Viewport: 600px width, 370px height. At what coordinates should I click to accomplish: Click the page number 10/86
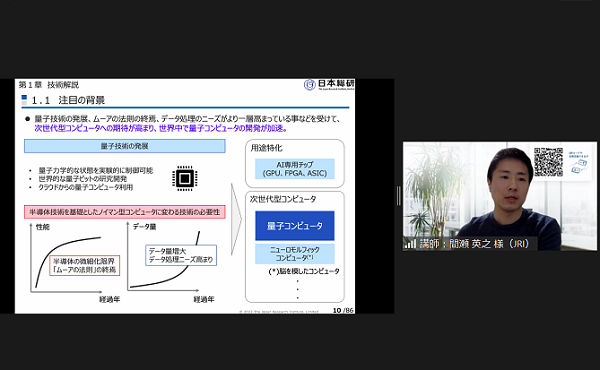343,310
